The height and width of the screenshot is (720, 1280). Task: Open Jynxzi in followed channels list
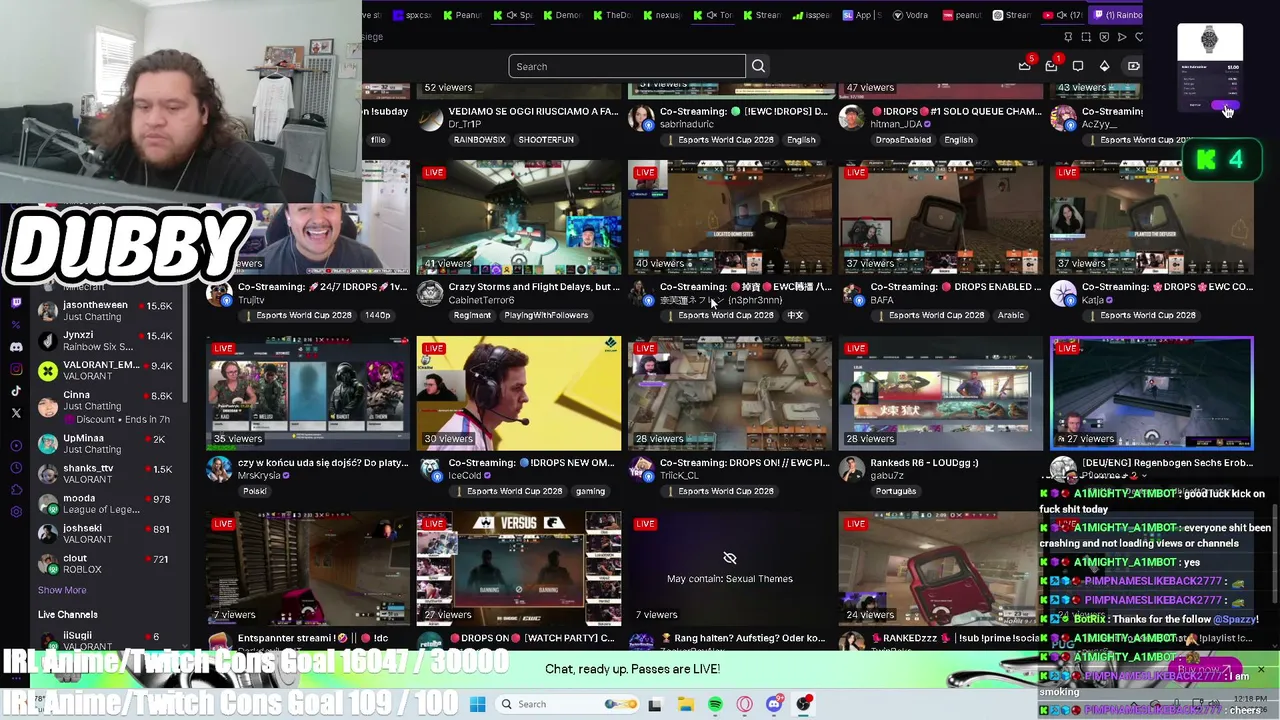click(110, 341)
